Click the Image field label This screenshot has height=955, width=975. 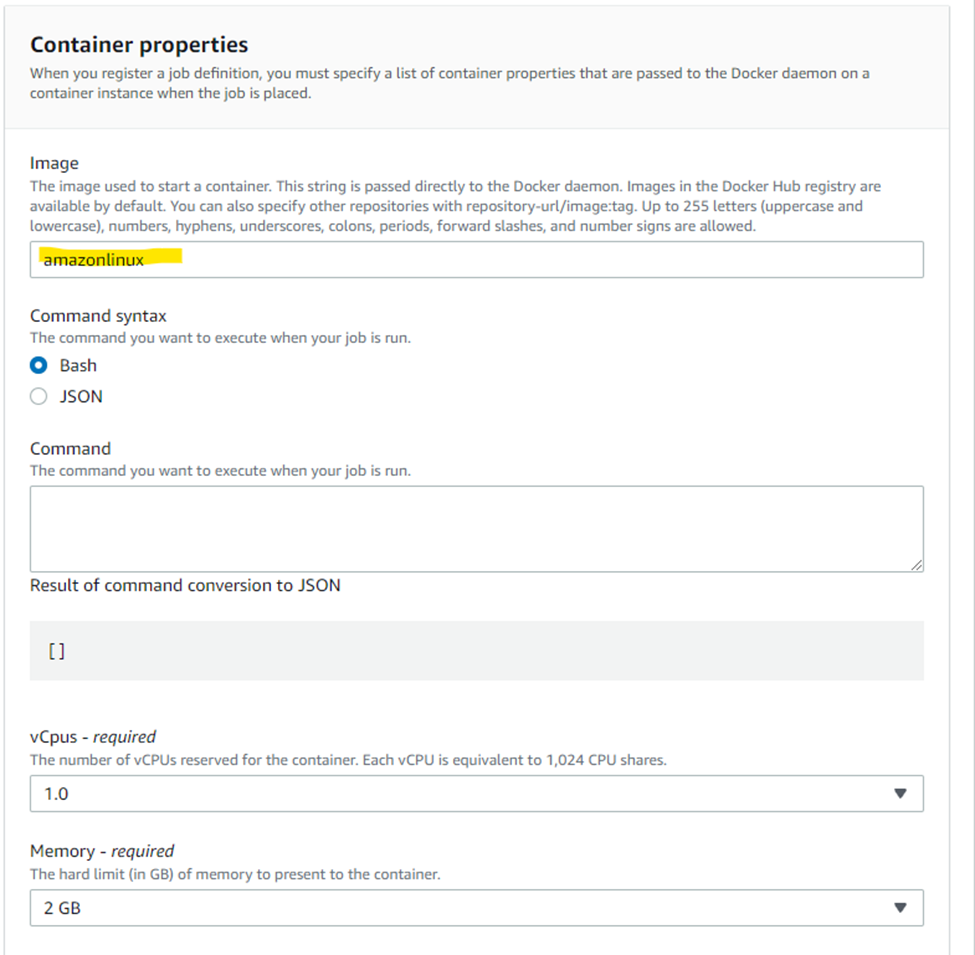click(x=54, y=163)
